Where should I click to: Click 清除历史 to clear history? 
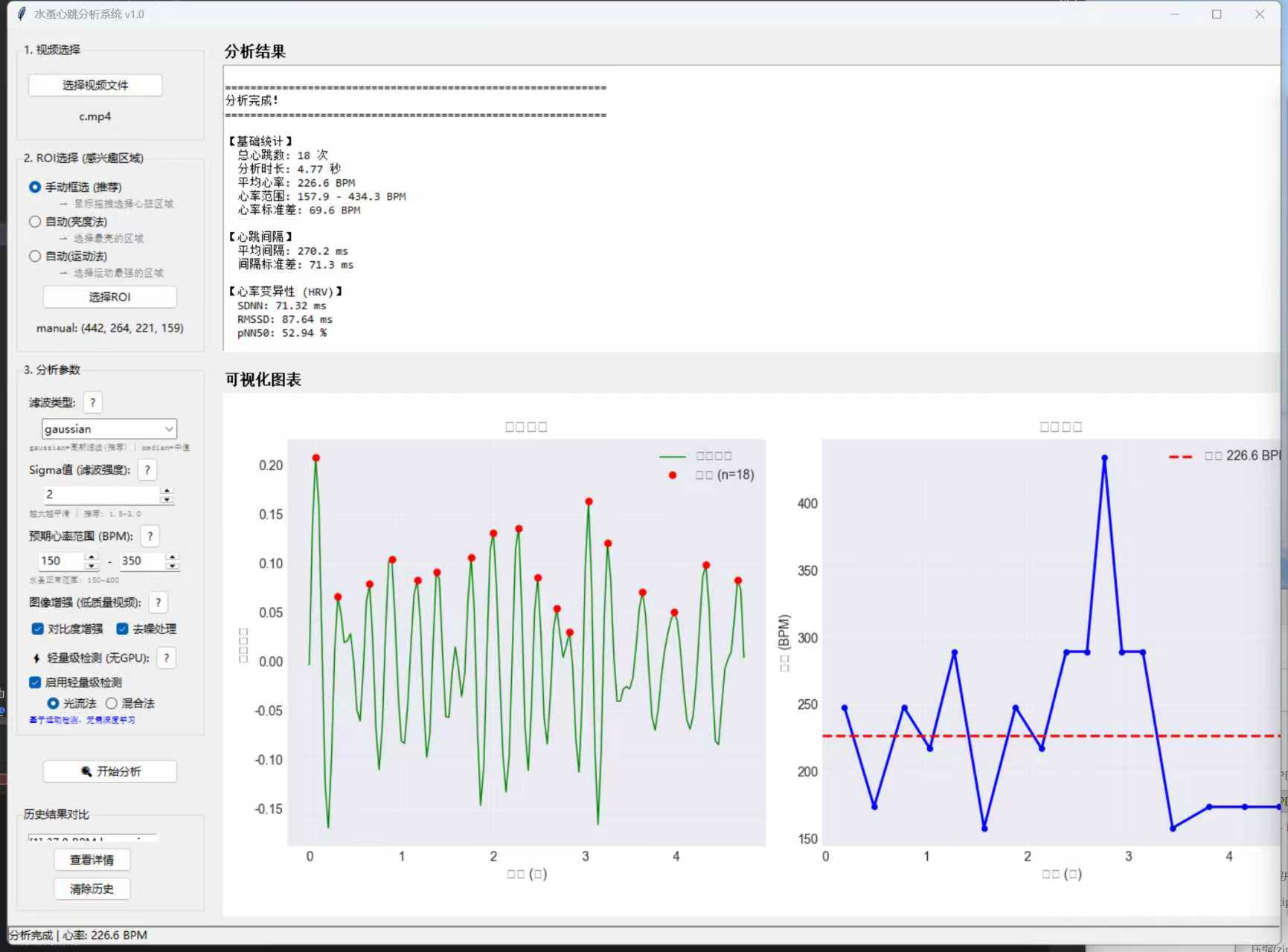click(x=92, y=889)
